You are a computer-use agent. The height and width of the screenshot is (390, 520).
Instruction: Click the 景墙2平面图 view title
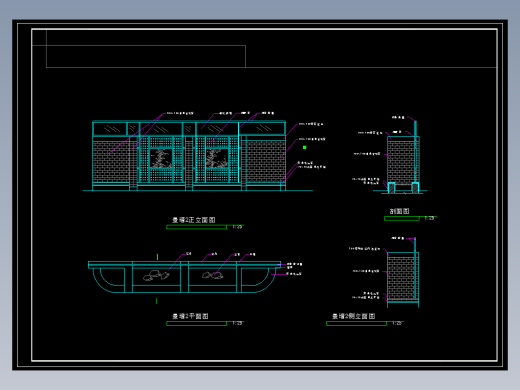190,316
